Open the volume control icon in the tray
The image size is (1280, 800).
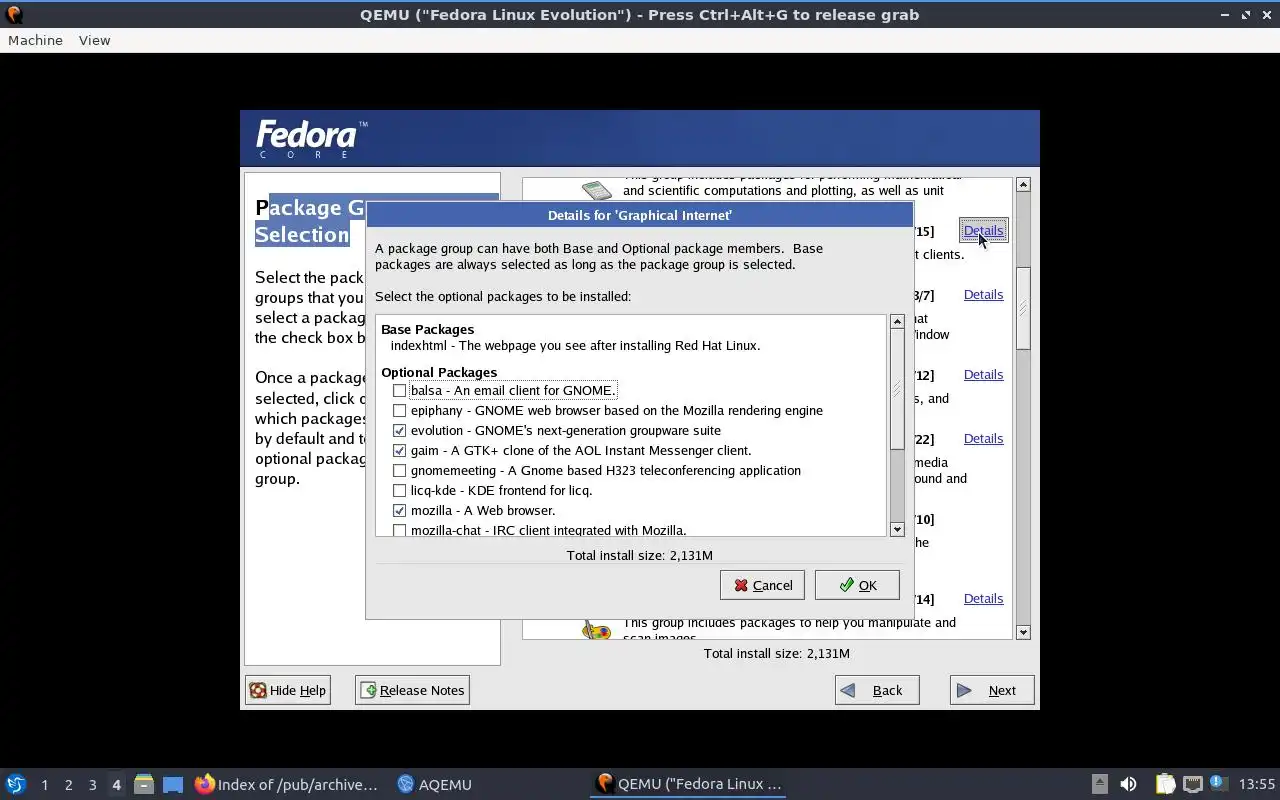pos(1128,784)
